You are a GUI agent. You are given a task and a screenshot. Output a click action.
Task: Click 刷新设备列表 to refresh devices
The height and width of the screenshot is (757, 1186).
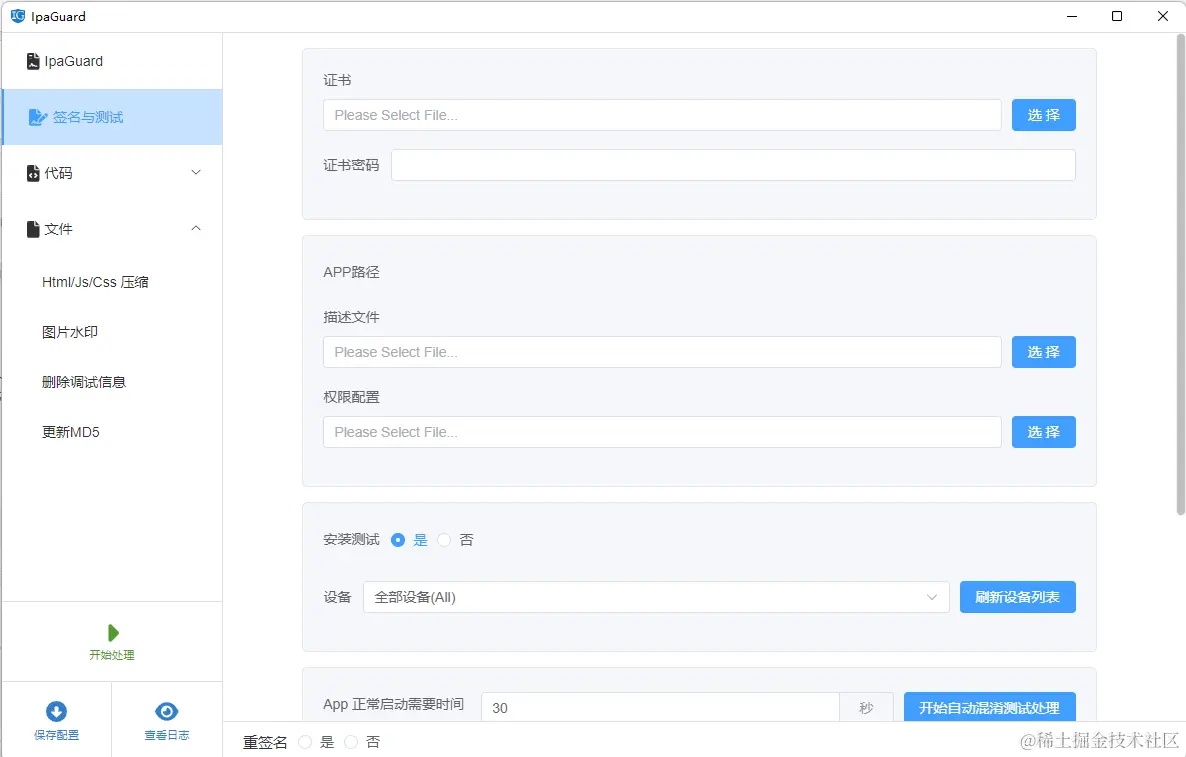coord(1017,597)
